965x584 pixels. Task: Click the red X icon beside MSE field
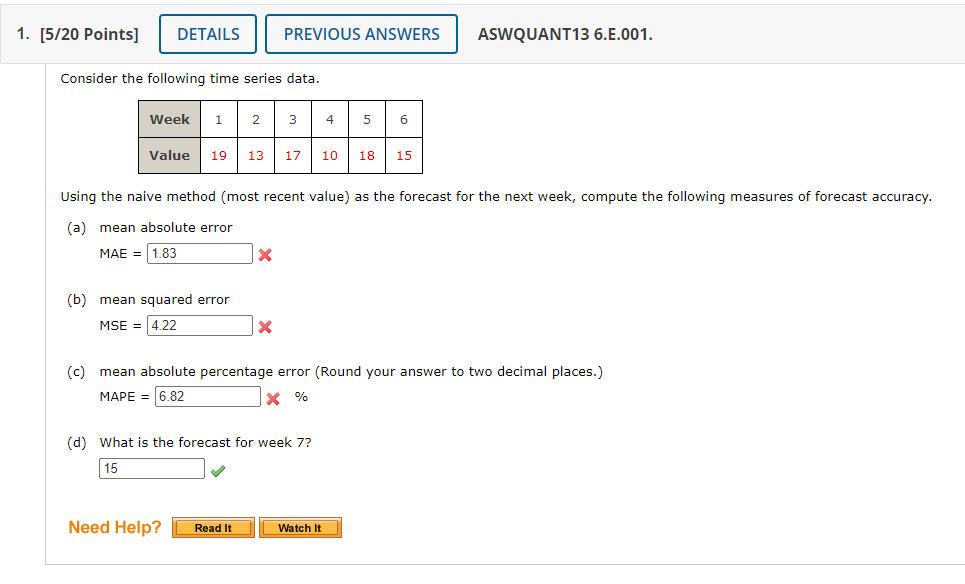click(x=263, y=326)
